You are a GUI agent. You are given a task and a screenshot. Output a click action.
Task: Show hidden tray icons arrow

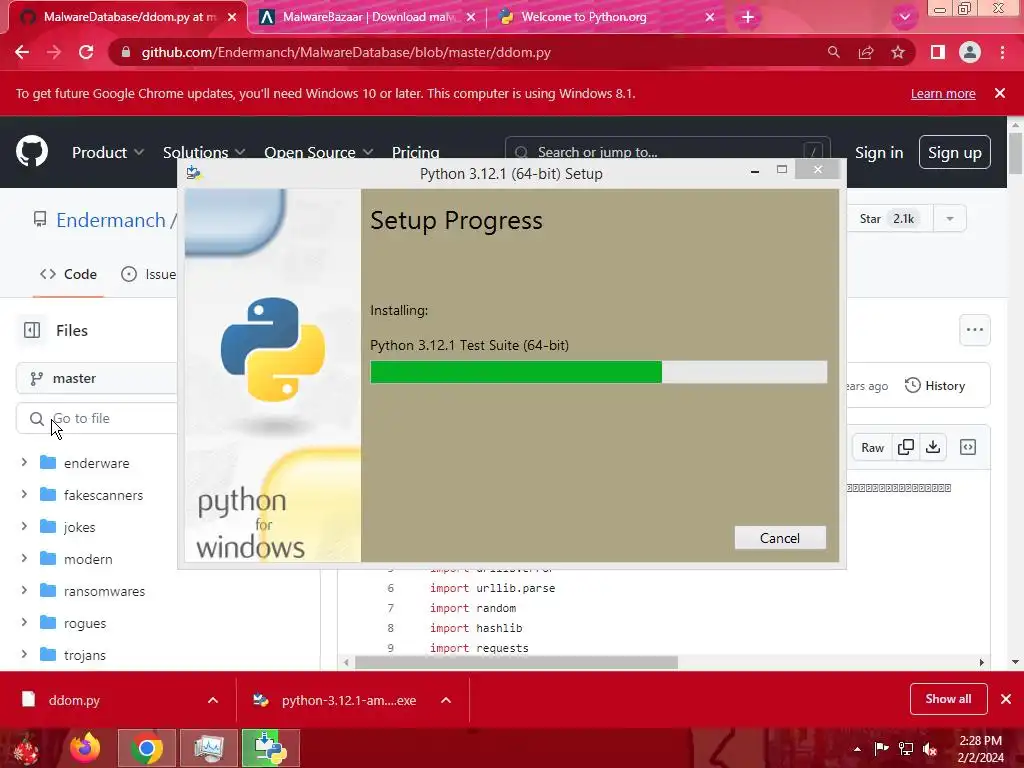pyautogui.click(x=857, y=749)
